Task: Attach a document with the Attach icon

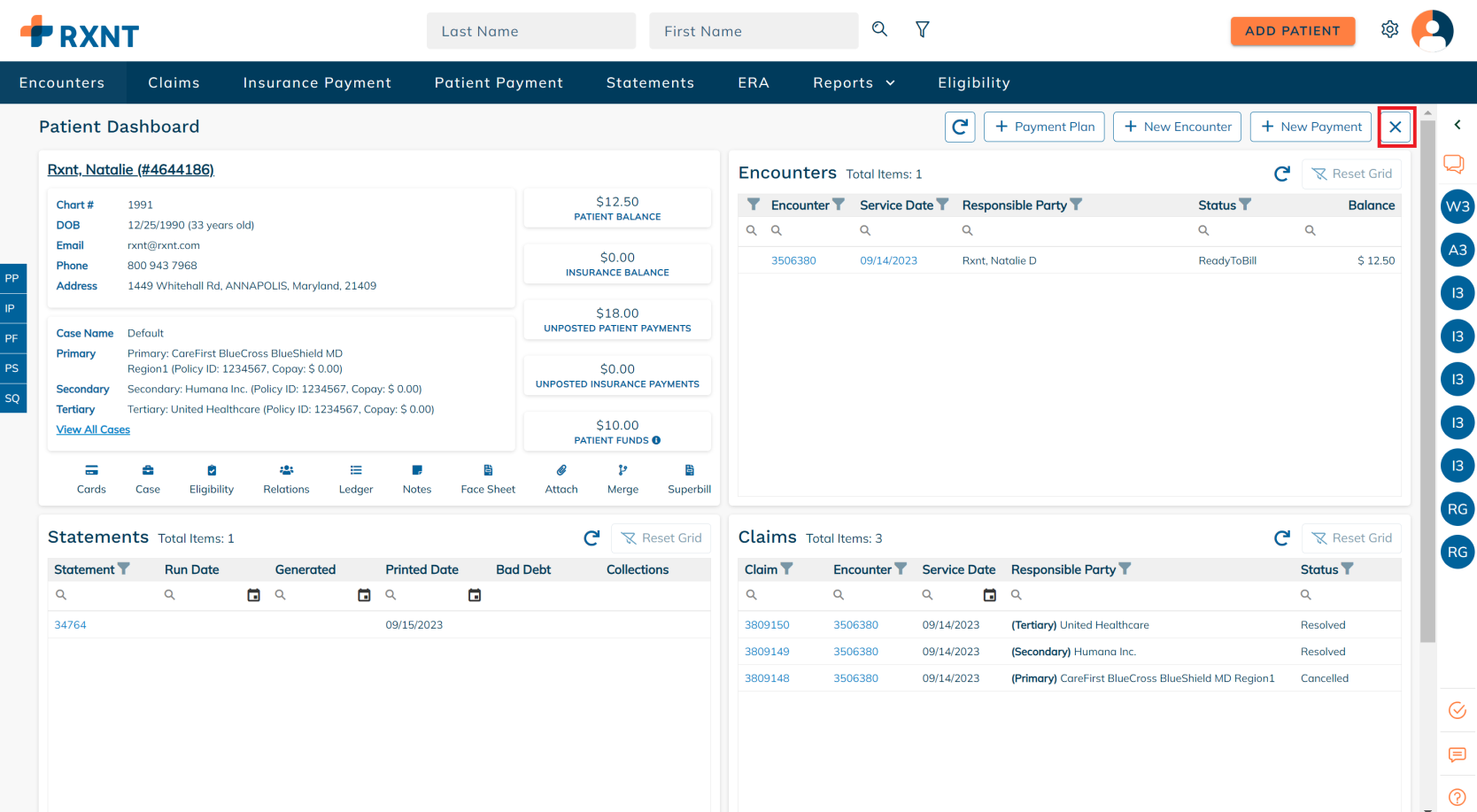Action: [561, 478]
